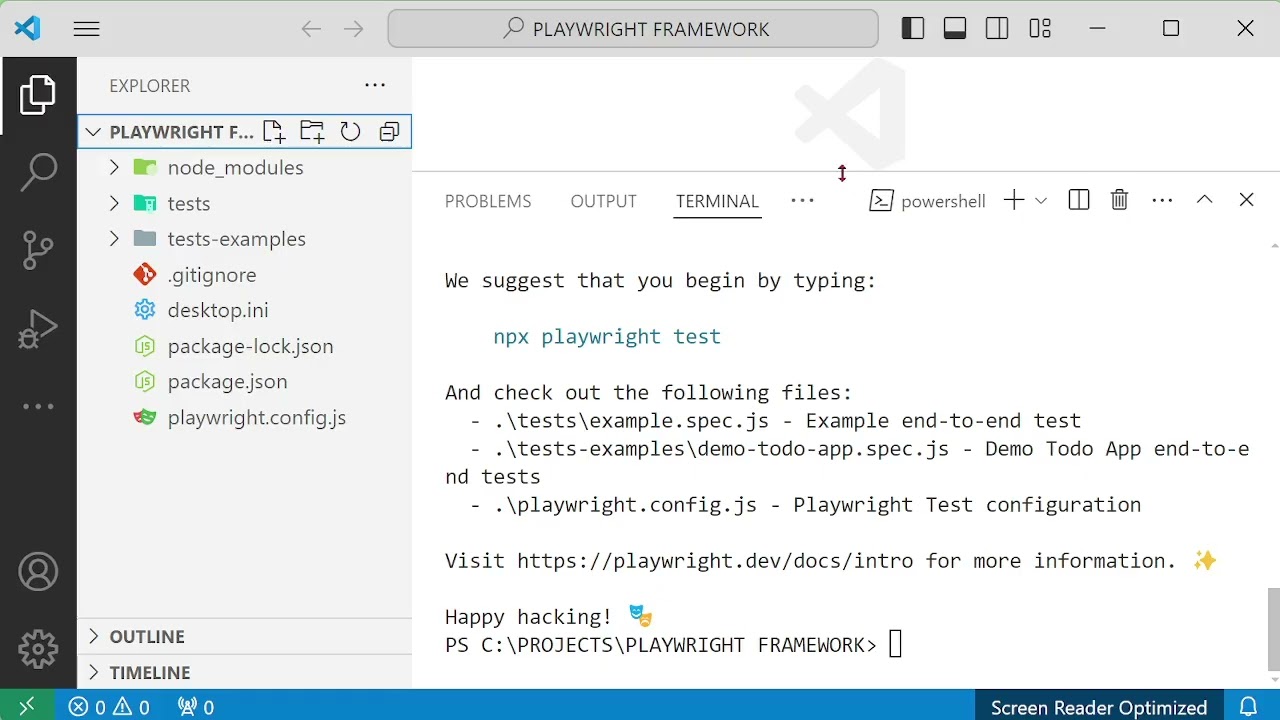Show more panel tabs ellipsis
Screen dimensions: 1280x720
[x=802, y=200]
